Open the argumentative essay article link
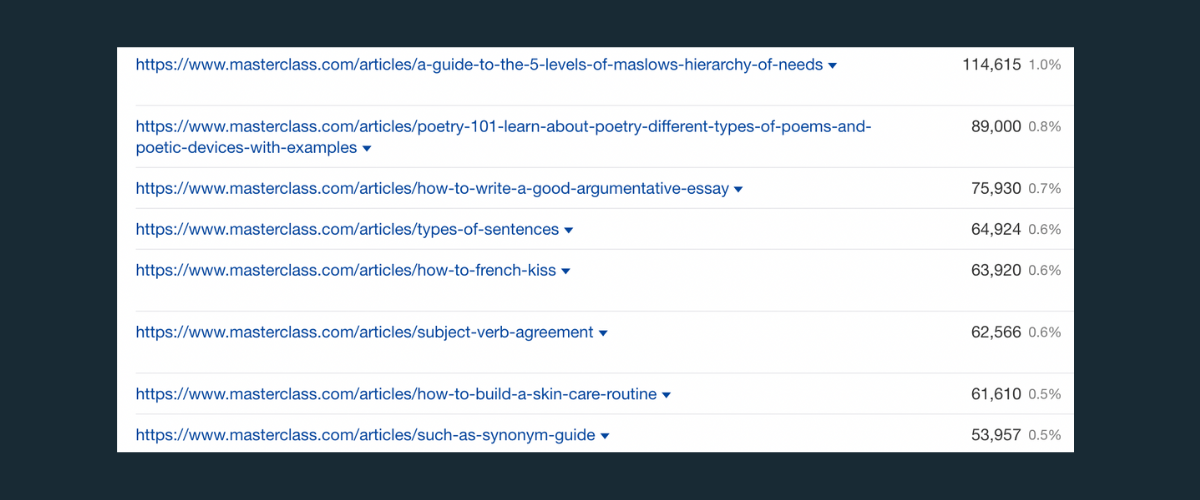The height and width of the screenshot is (500, 1200). pyautogui.click(x=432, y=189)
